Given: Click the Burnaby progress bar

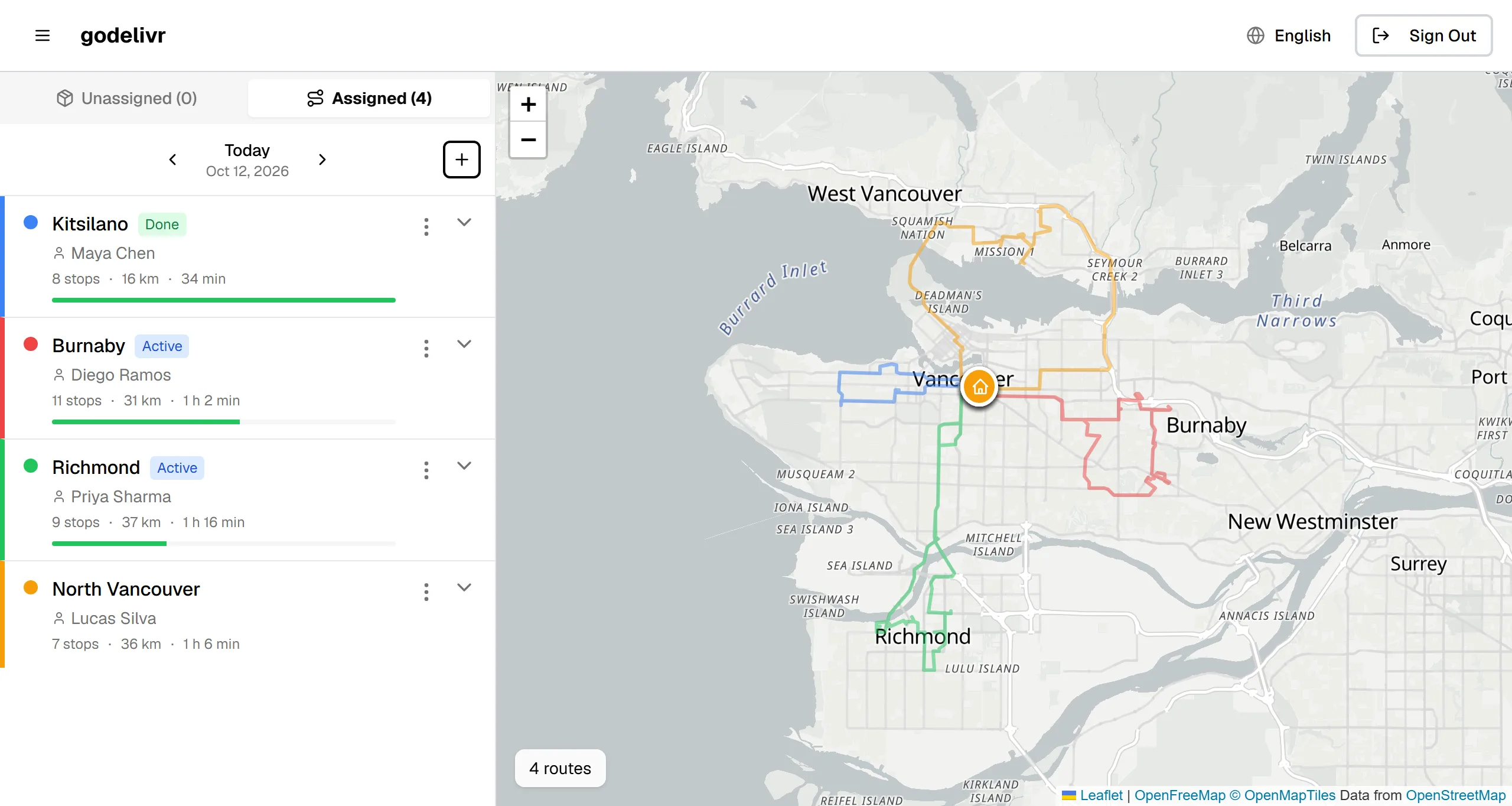Looking at the screenshot, I should coord(224,422).
